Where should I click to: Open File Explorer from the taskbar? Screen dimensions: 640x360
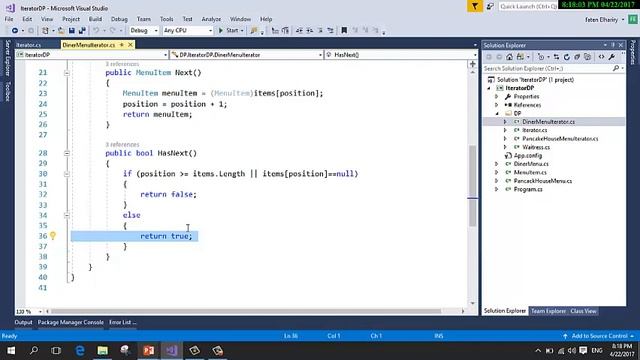[x=102, y=351]
